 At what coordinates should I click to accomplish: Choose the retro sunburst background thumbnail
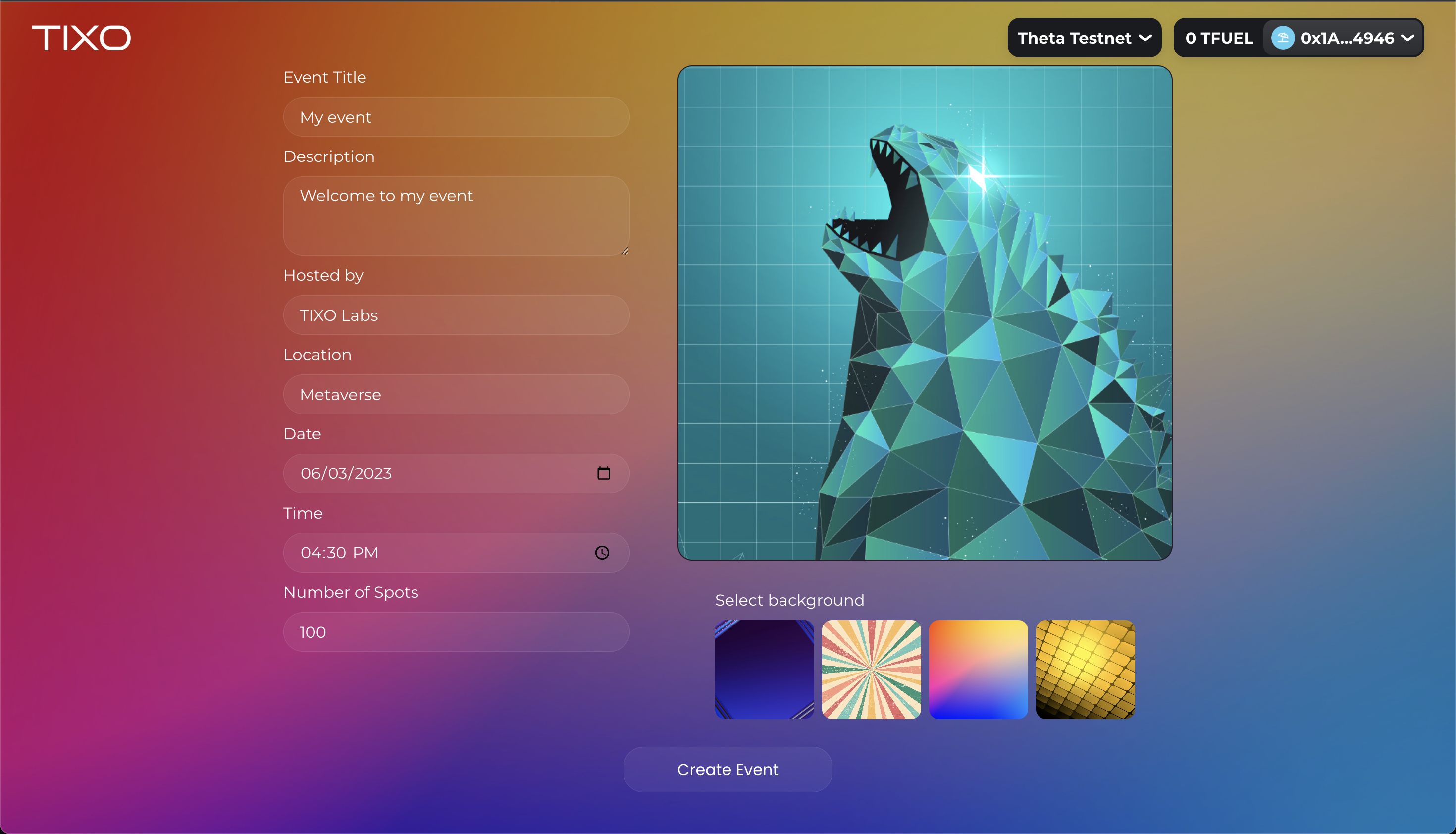pos(871,669)
